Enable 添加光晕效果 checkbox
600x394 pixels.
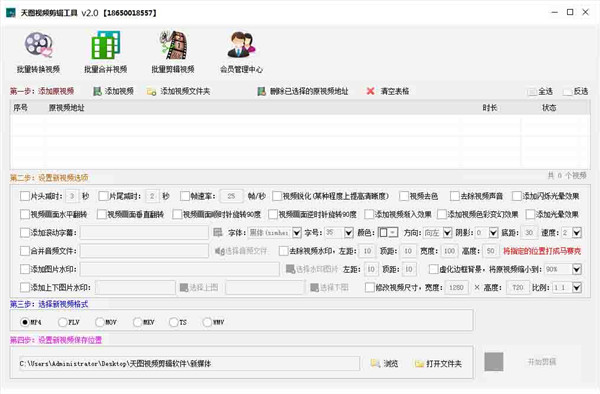click(530, 214)
